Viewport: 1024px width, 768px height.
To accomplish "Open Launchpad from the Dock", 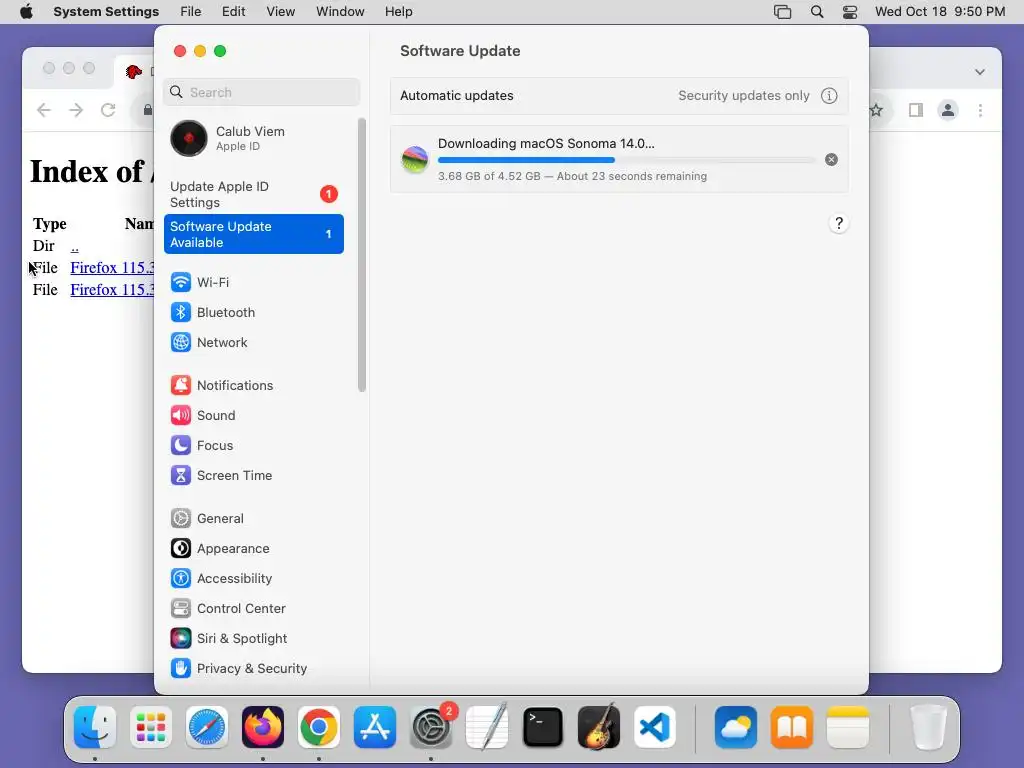I will [151, 727].
